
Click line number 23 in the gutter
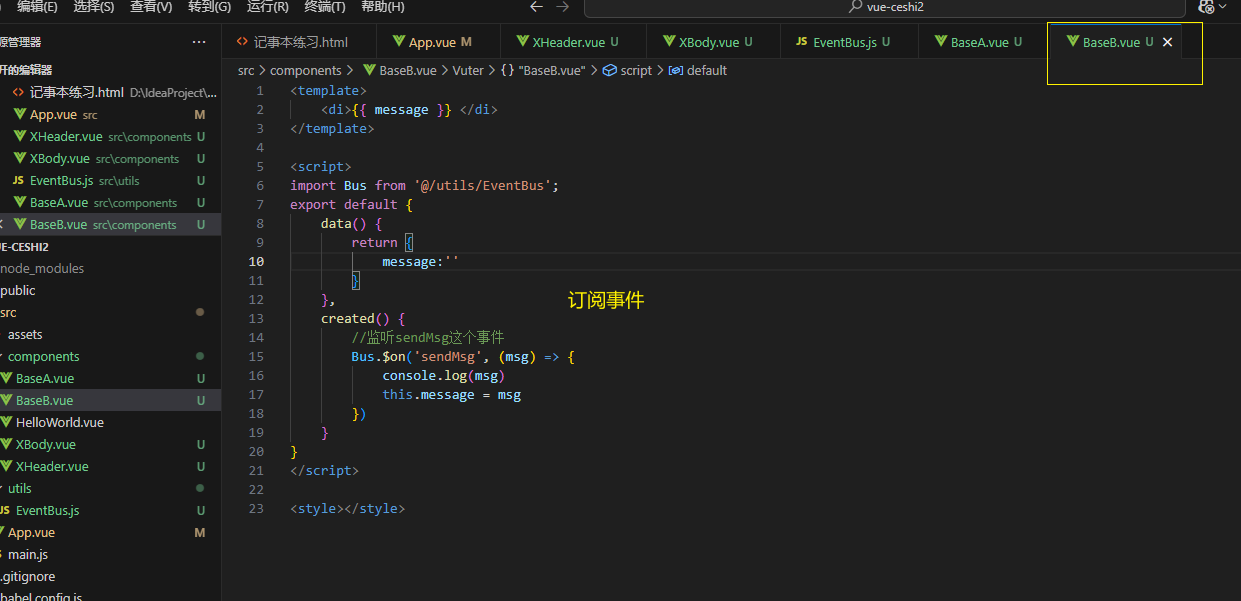point(257,508)
